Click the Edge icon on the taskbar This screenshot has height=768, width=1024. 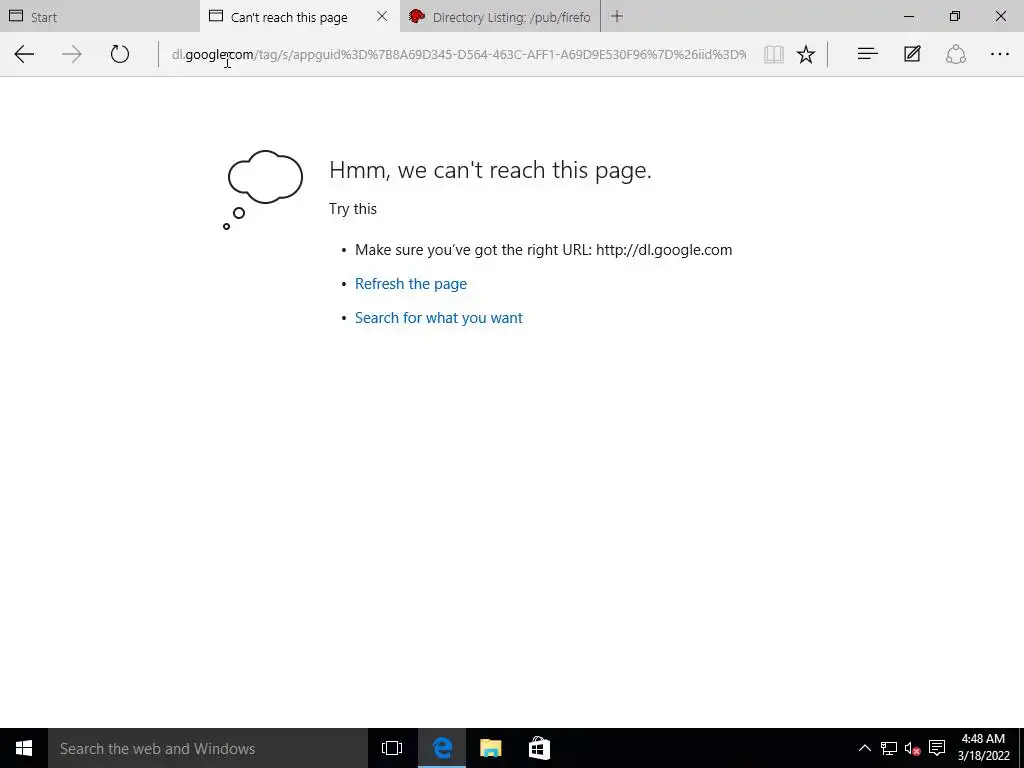[442, 748]
